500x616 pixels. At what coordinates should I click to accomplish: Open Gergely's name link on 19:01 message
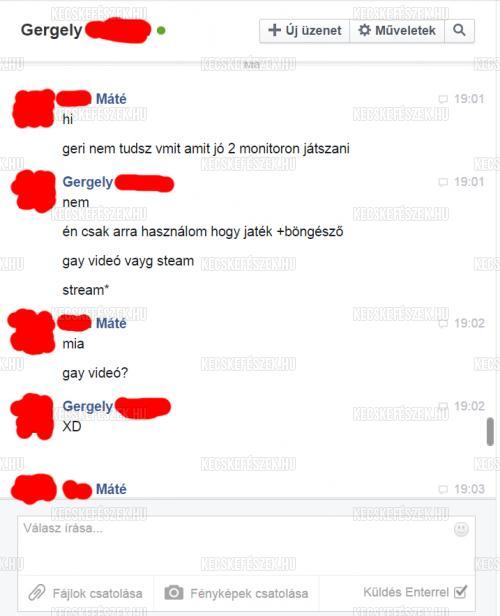pyautogui.click(x=88, y=182)
